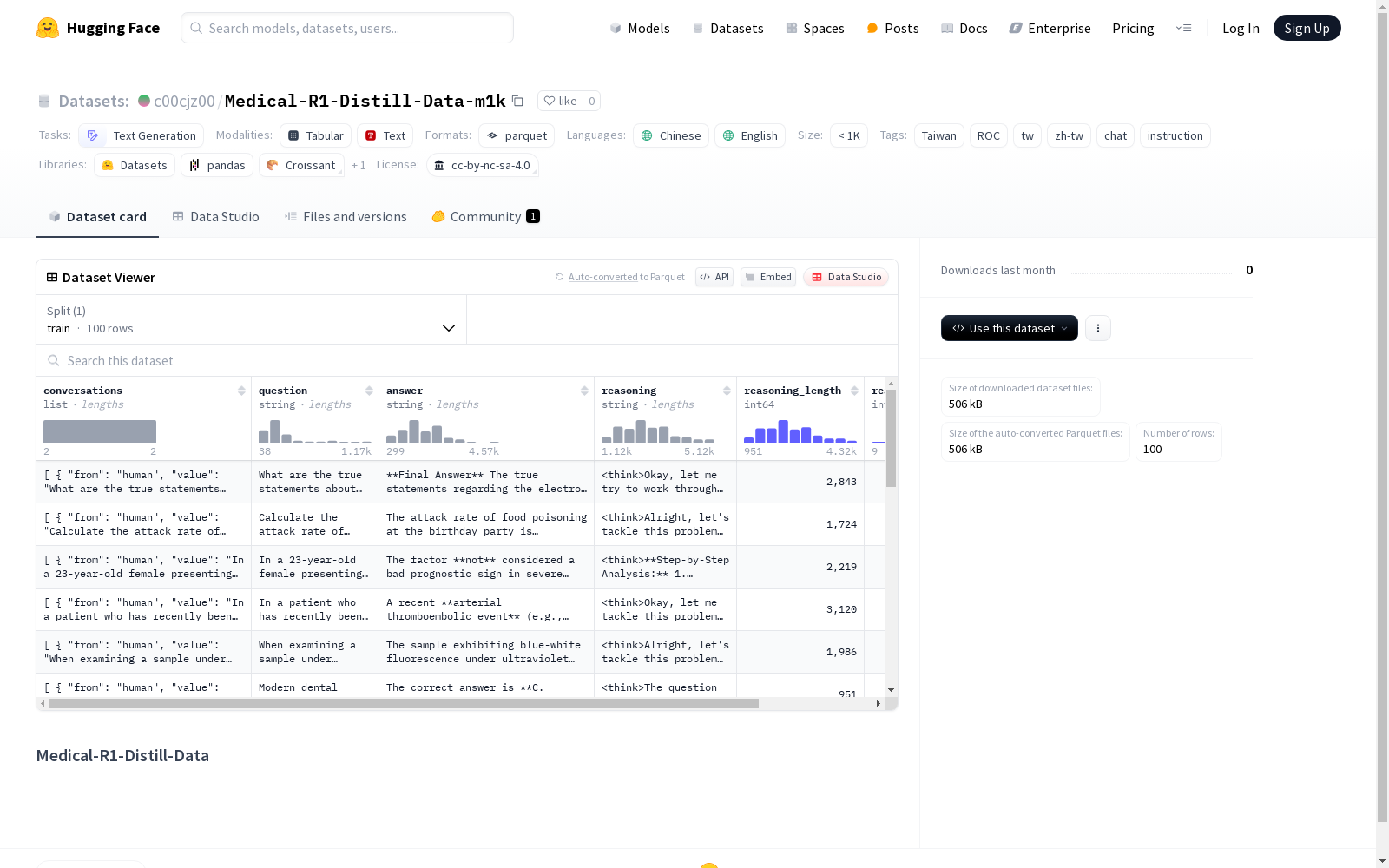The width and height of the screenshot is (1389, 868).
Task: Click the Sign Up button
Action: [x=1307, y=28]
